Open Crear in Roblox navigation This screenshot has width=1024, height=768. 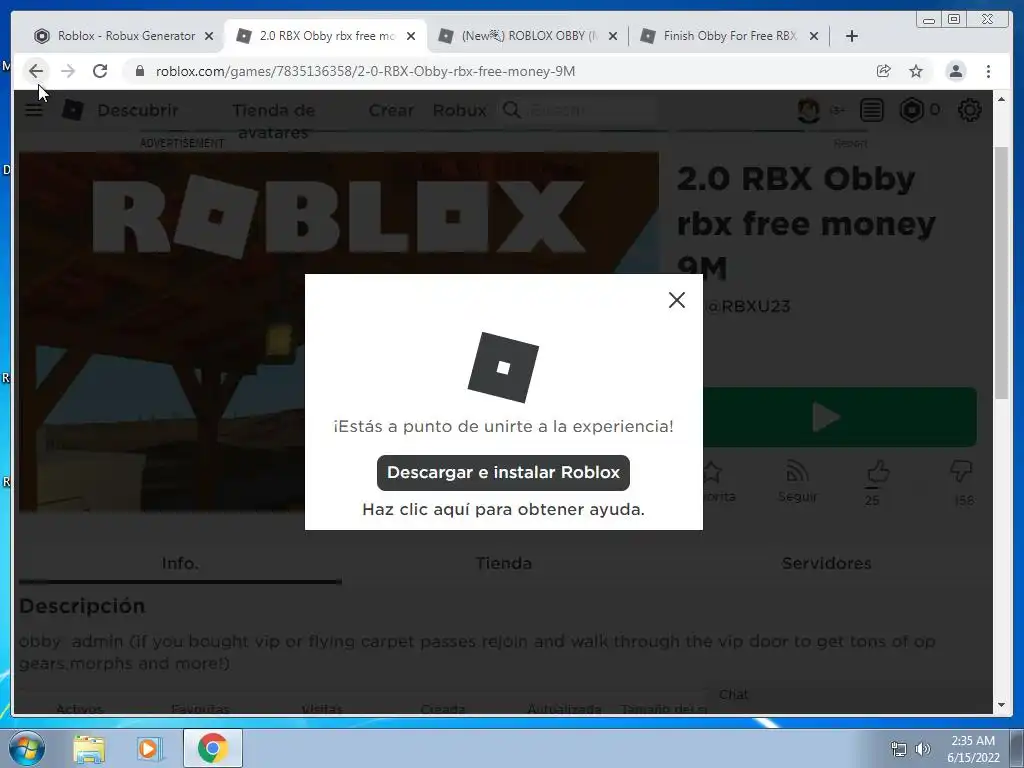pyautogui.click(x=391, y=110)
